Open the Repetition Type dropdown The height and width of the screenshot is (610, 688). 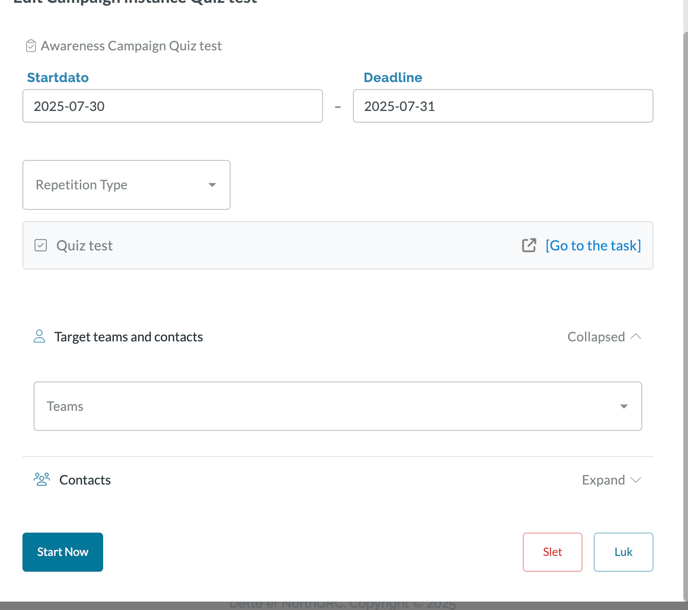[x=126, y=185]
